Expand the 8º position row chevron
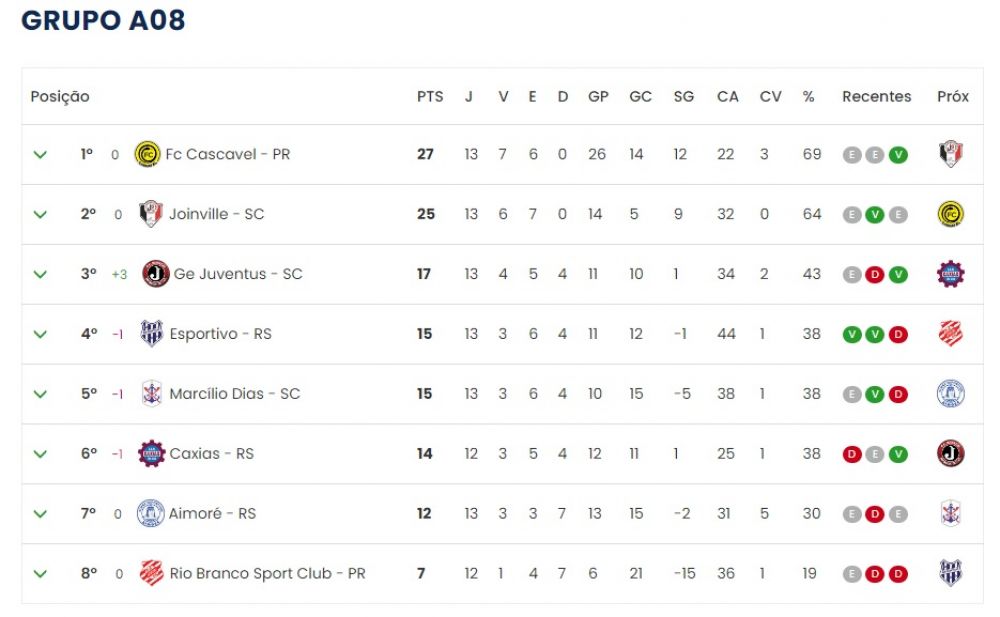Viewport: 1000px width, 617px height. (x=40, y=574)
